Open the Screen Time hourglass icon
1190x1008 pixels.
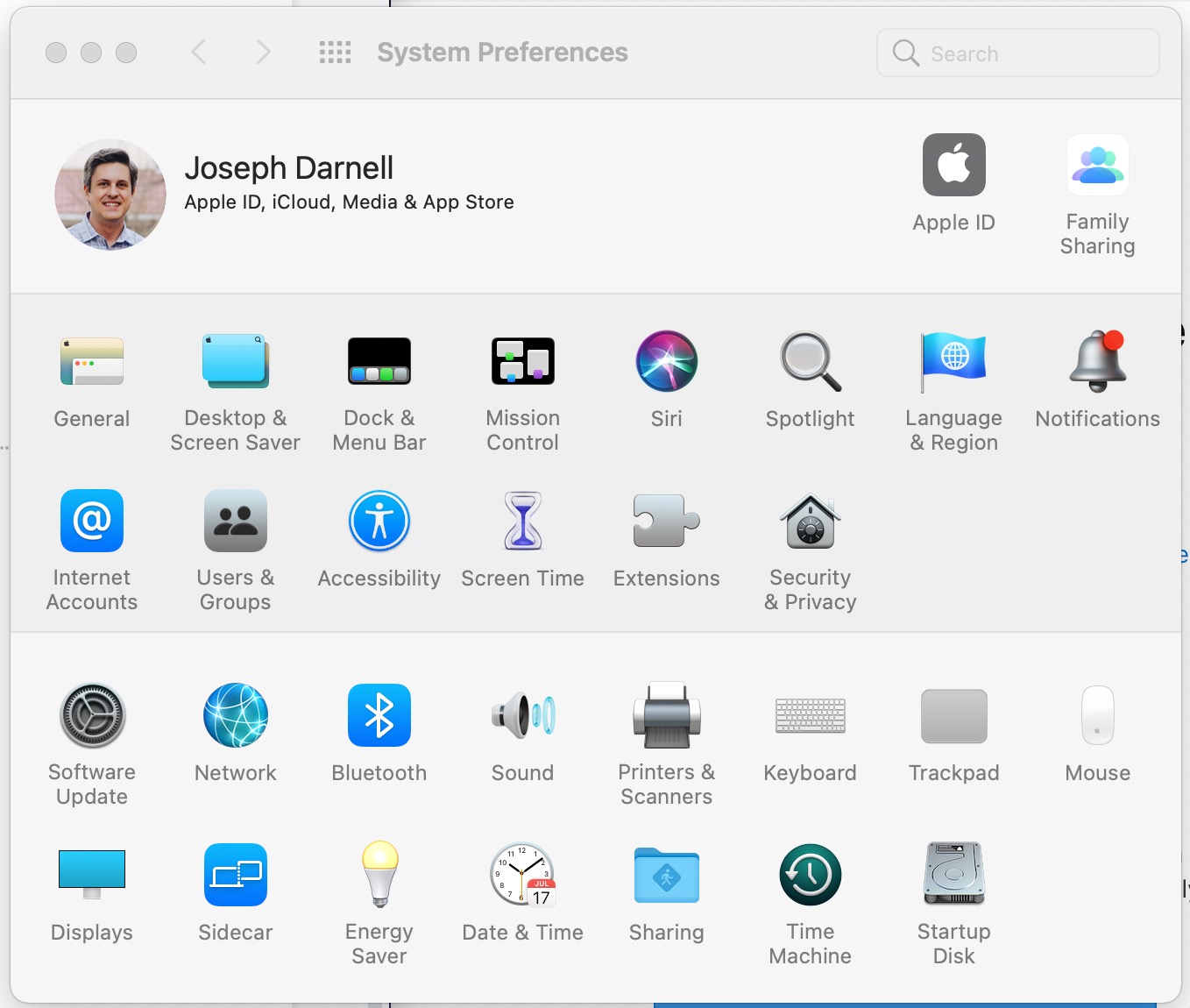click(x=522, y=522)
